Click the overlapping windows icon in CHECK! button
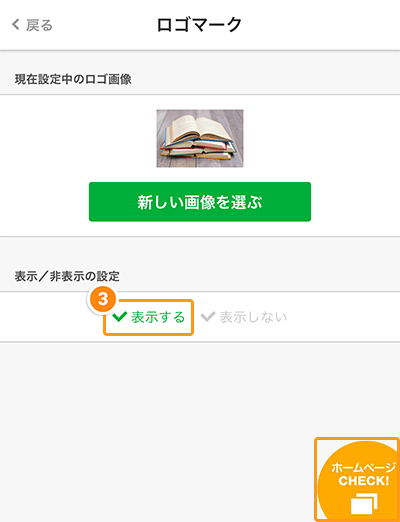Screen dimensions: 400x522 364,503
